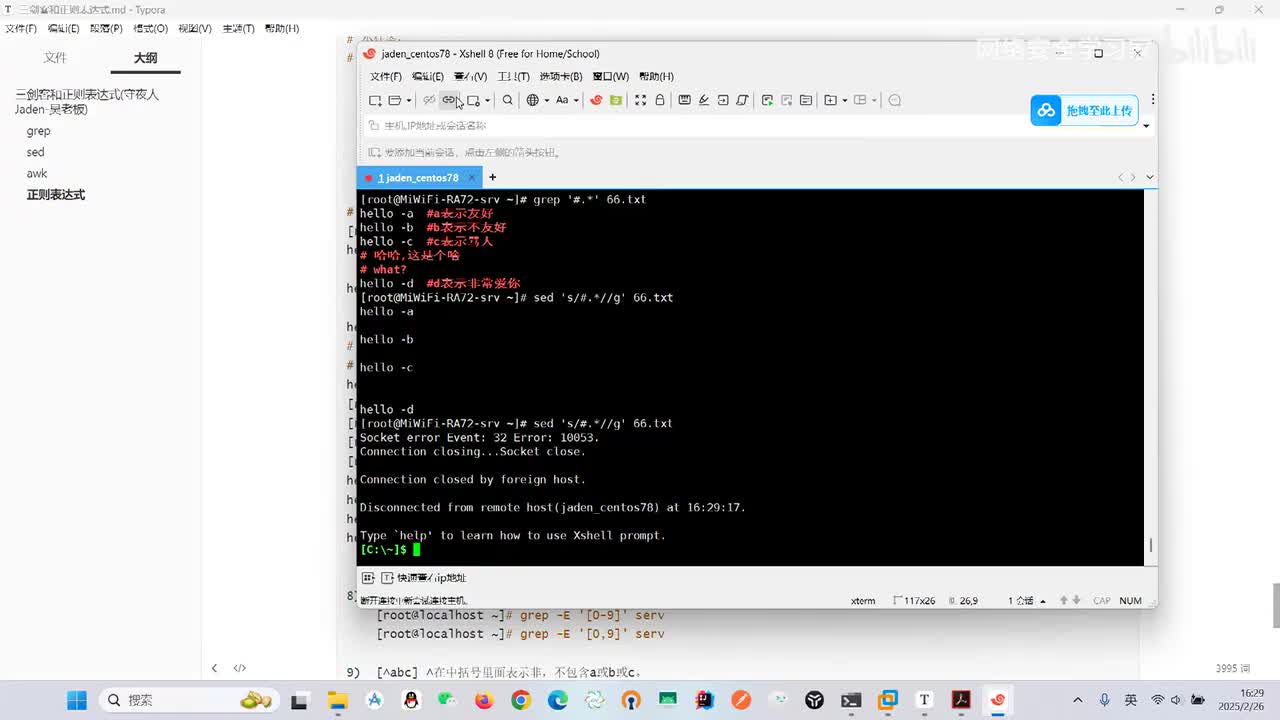
Task: Select awk heading in Typora outline
Action: (37, 173)
